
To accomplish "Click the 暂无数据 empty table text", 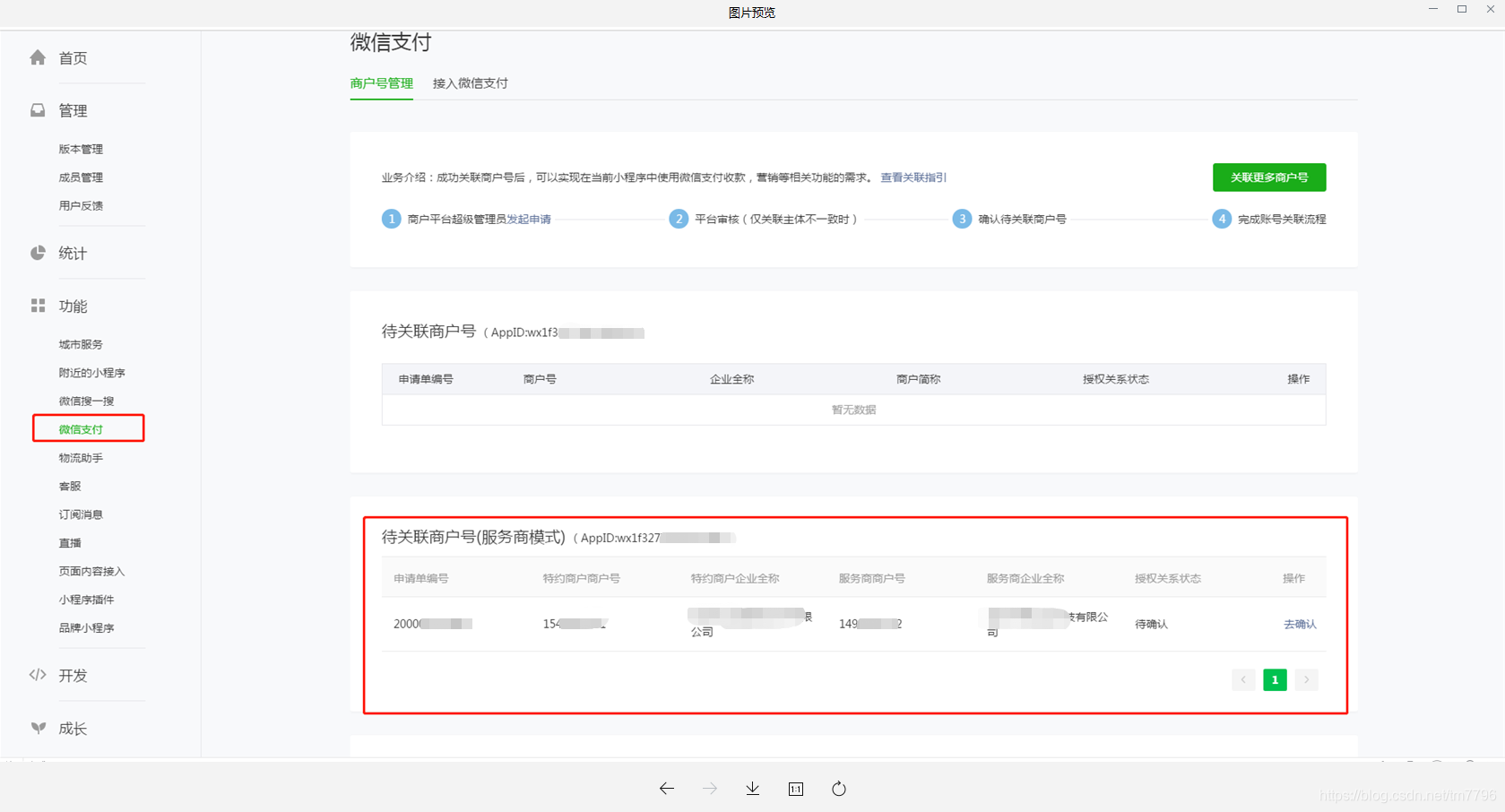I will tap(853, 410).
